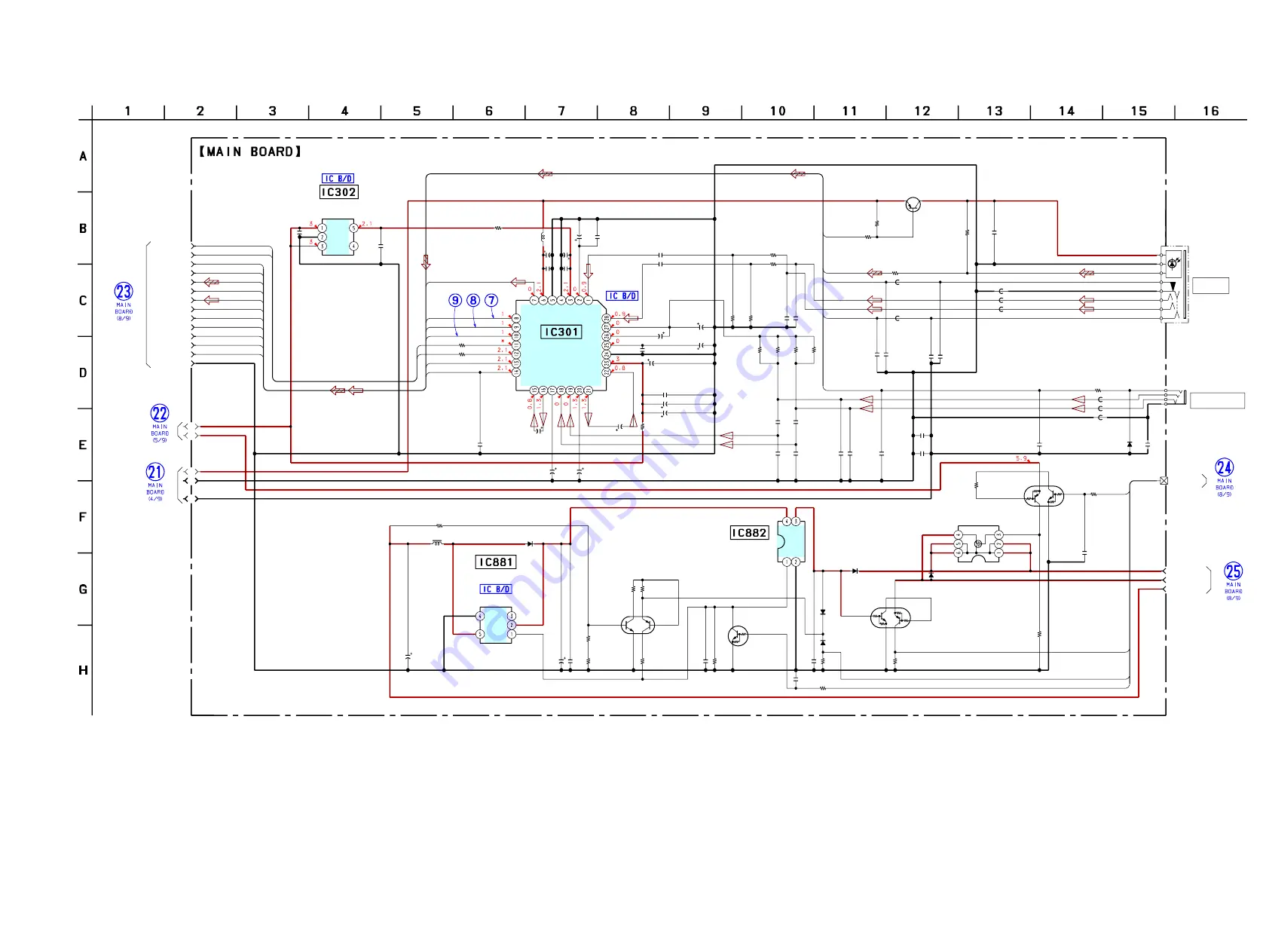Image resolution: width=1266 pixels, height=952 pixels.
Task: Click the MAIN BOARD title text
Action: [250, 152]
